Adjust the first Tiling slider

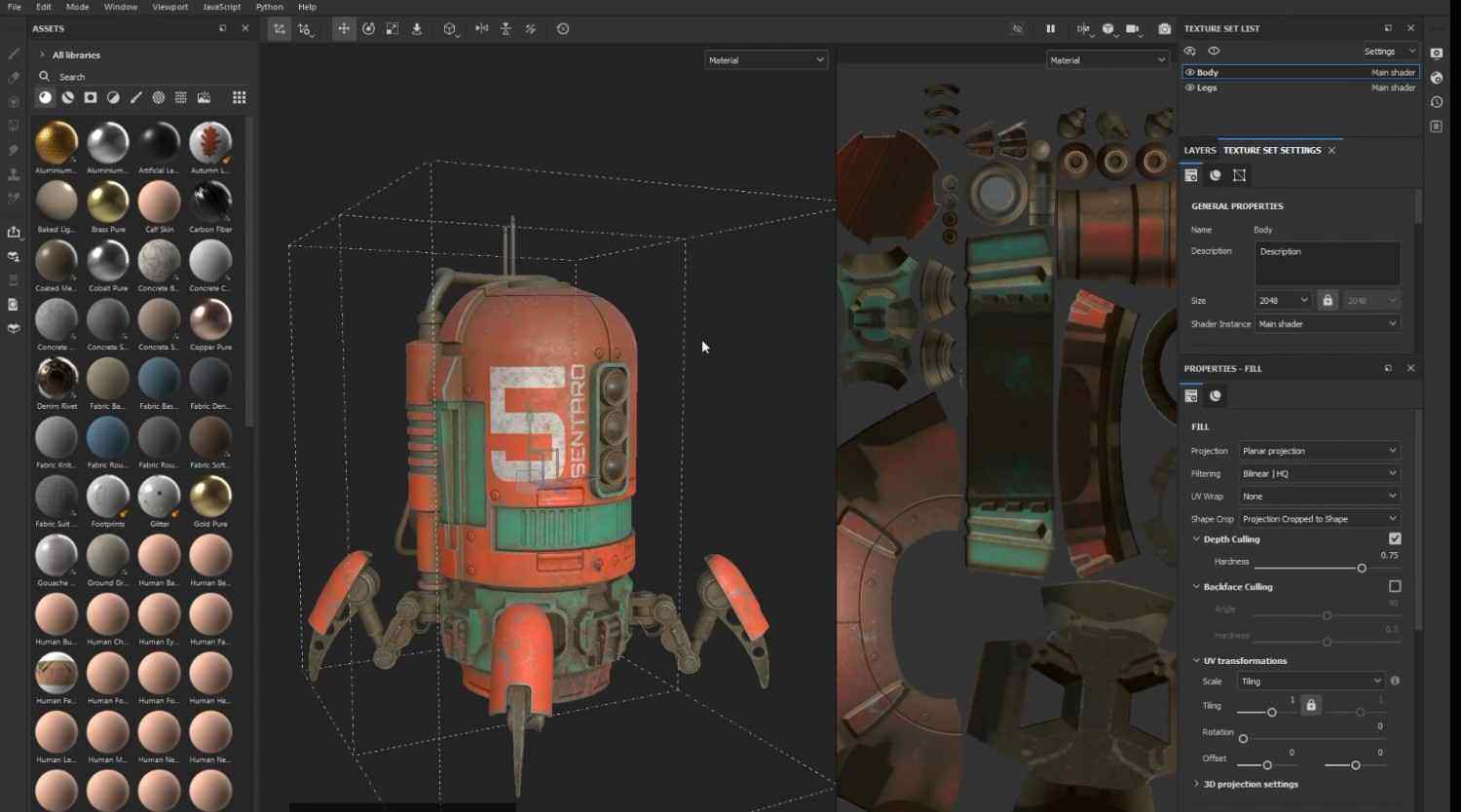(1270, 713)
